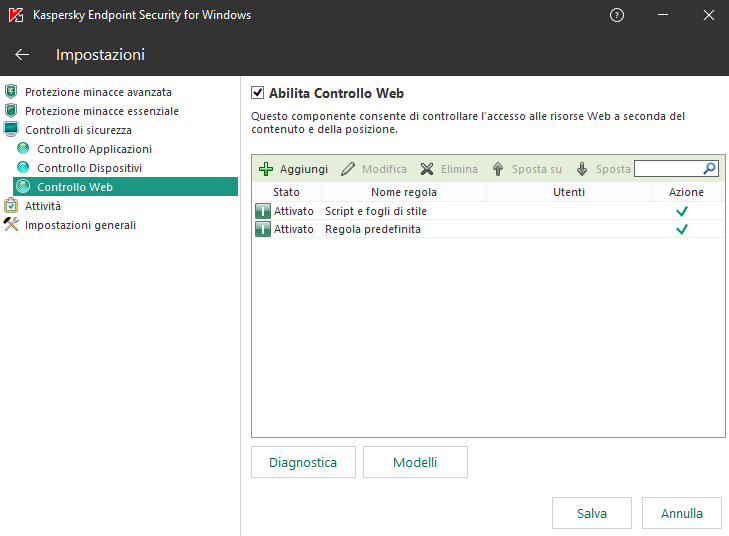Viewport: 729px width, 536px height.
Task: Click the Aggiungi toolbar label
Action: tap(304, 169)
